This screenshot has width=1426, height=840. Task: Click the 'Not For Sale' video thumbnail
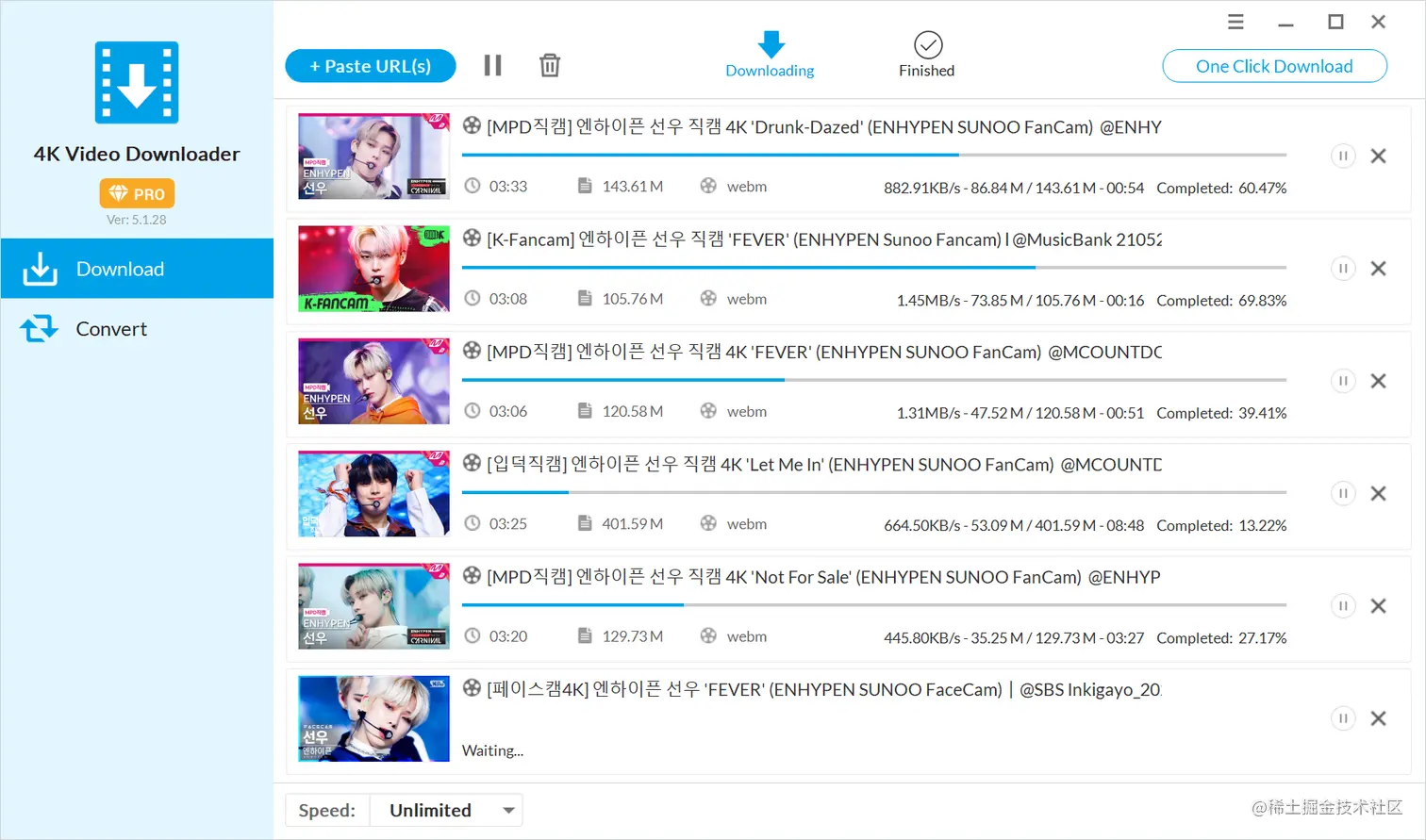[373, 606]
